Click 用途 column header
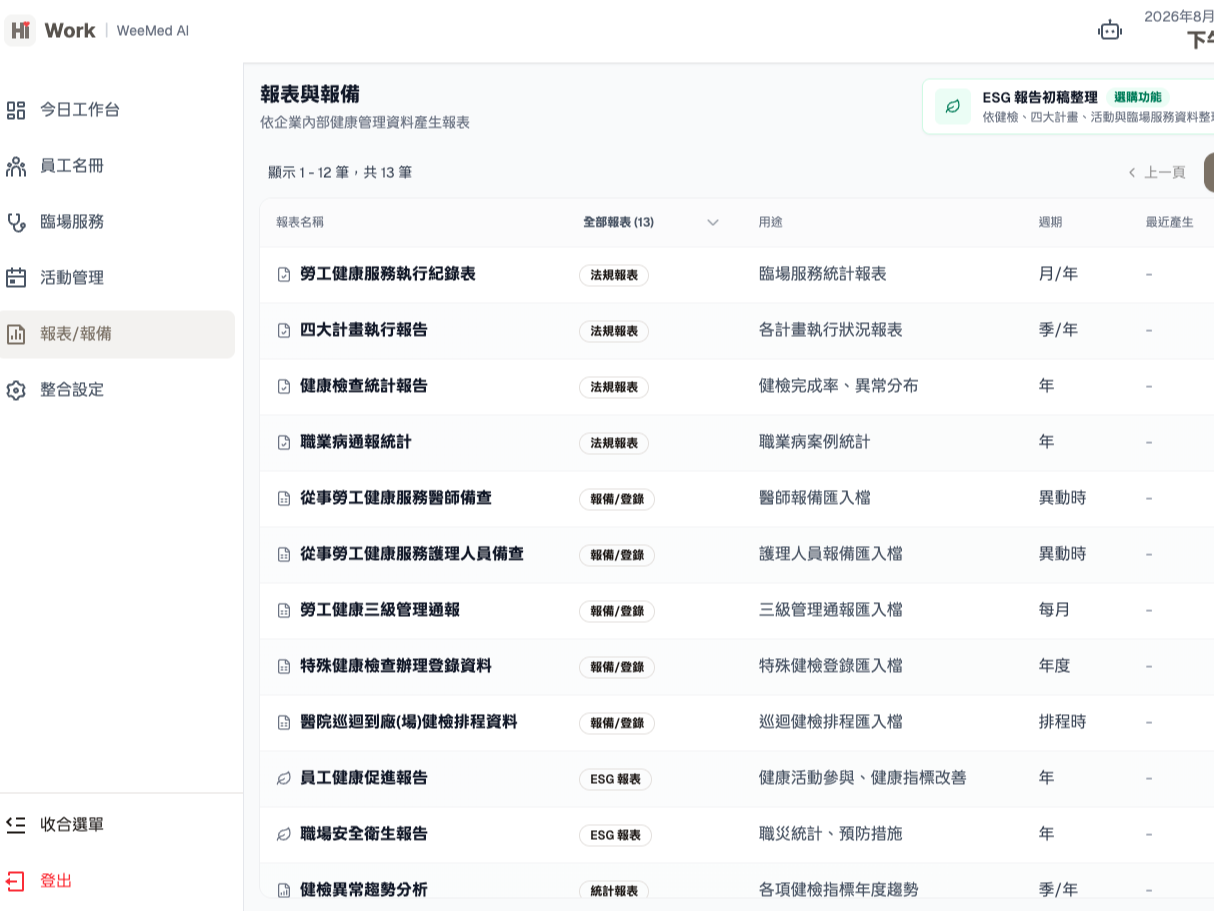Viewport: 1214px width, 911px height. tap(770, 222)
